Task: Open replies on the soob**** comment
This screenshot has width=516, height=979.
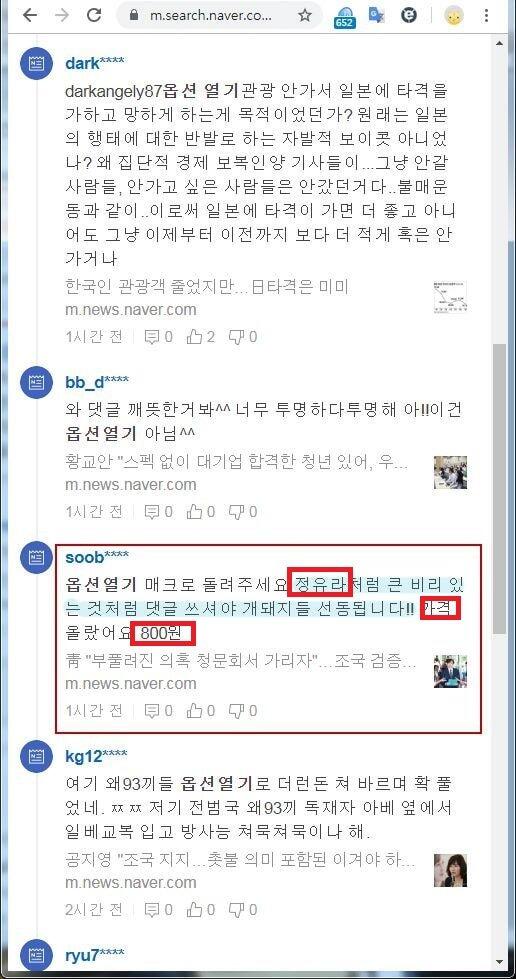Action: point(158,711)
